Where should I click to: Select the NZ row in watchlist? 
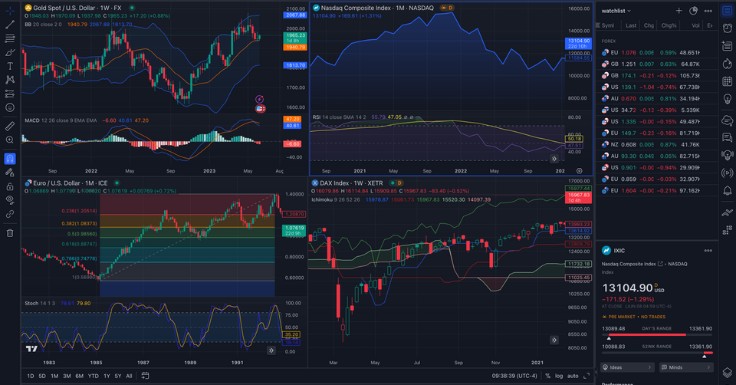click(x=657, y=145)
